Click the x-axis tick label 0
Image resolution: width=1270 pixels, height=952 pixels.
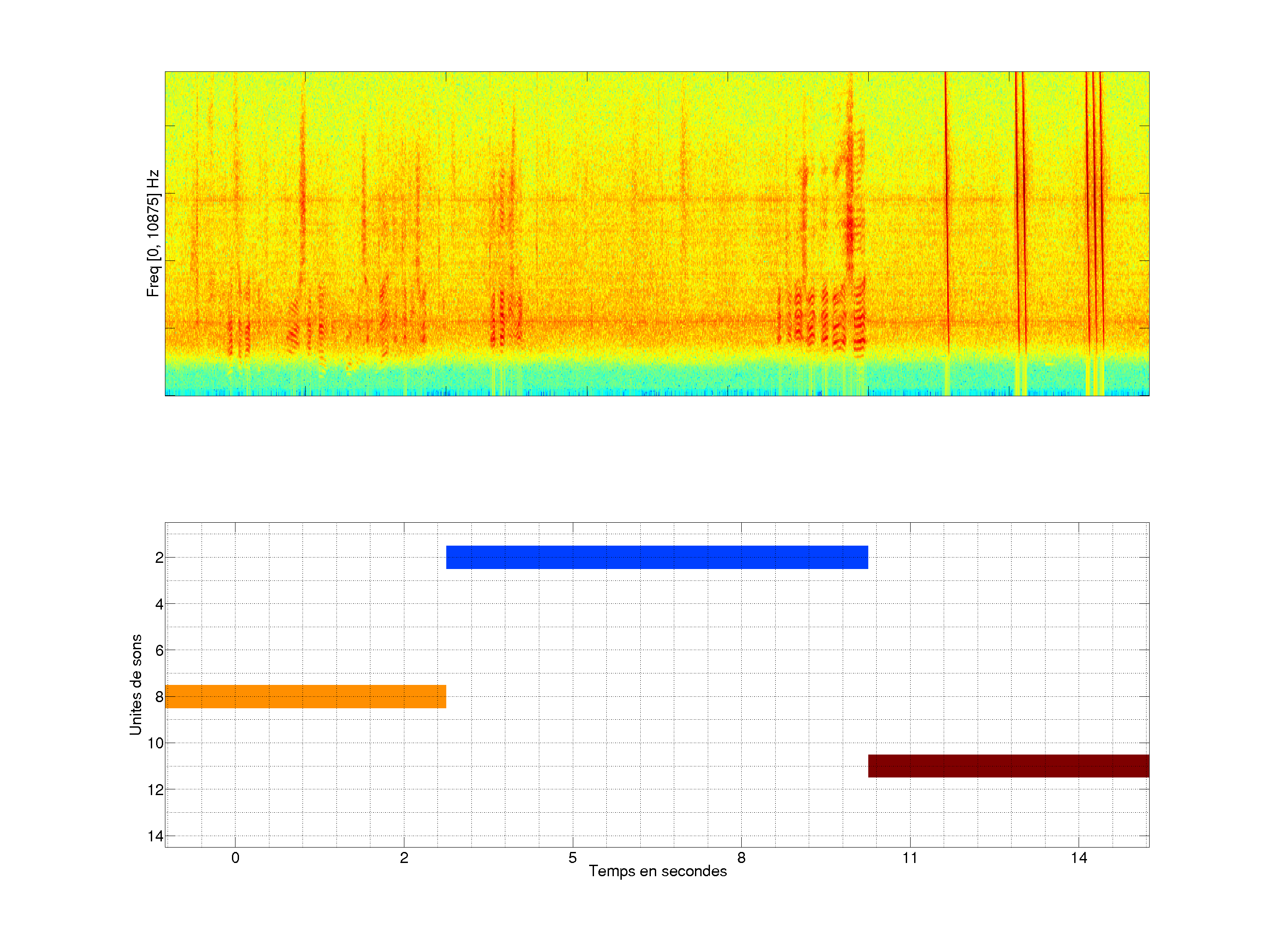coord(235,858)
